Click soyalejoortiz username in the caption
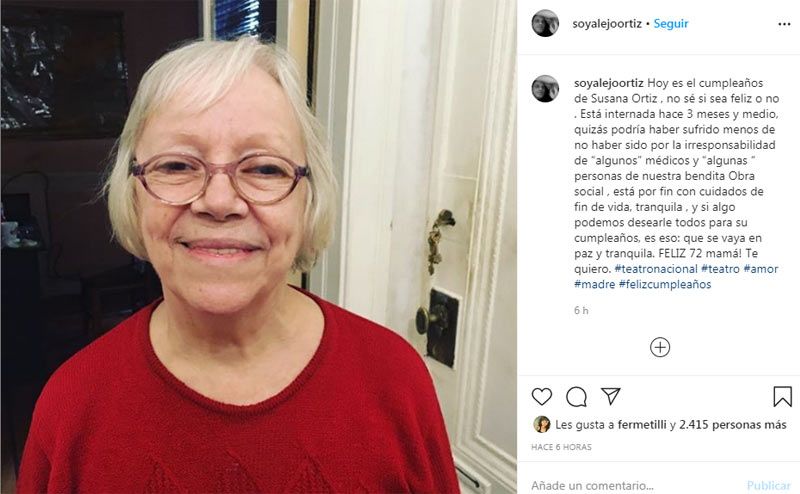Viewport: 800px width, 494px height. 610,83
